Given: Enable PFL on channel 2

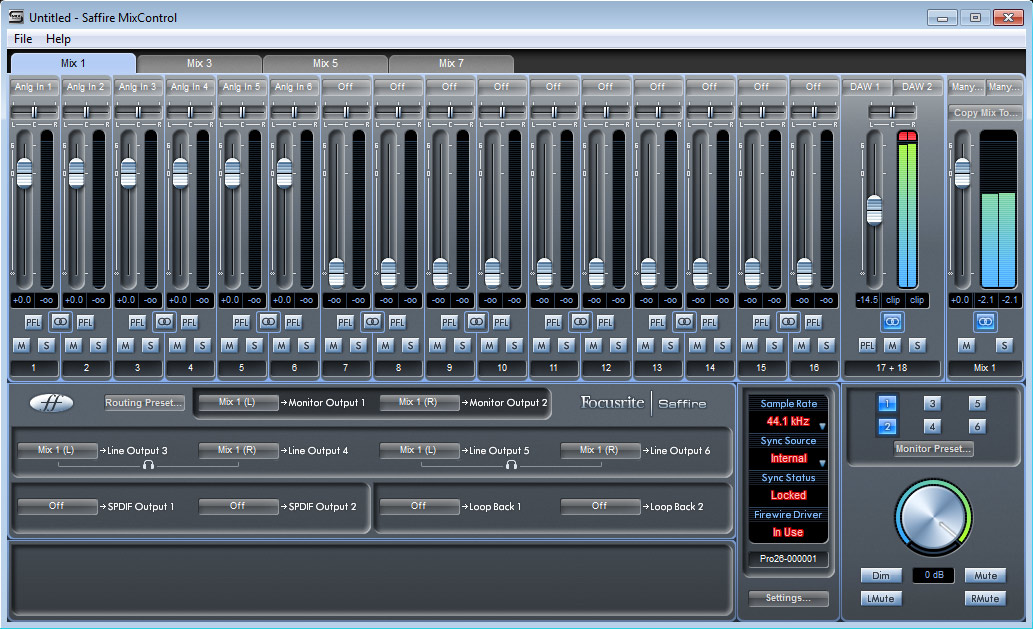Looking at the screenshot, I should [x=85, y=322].
